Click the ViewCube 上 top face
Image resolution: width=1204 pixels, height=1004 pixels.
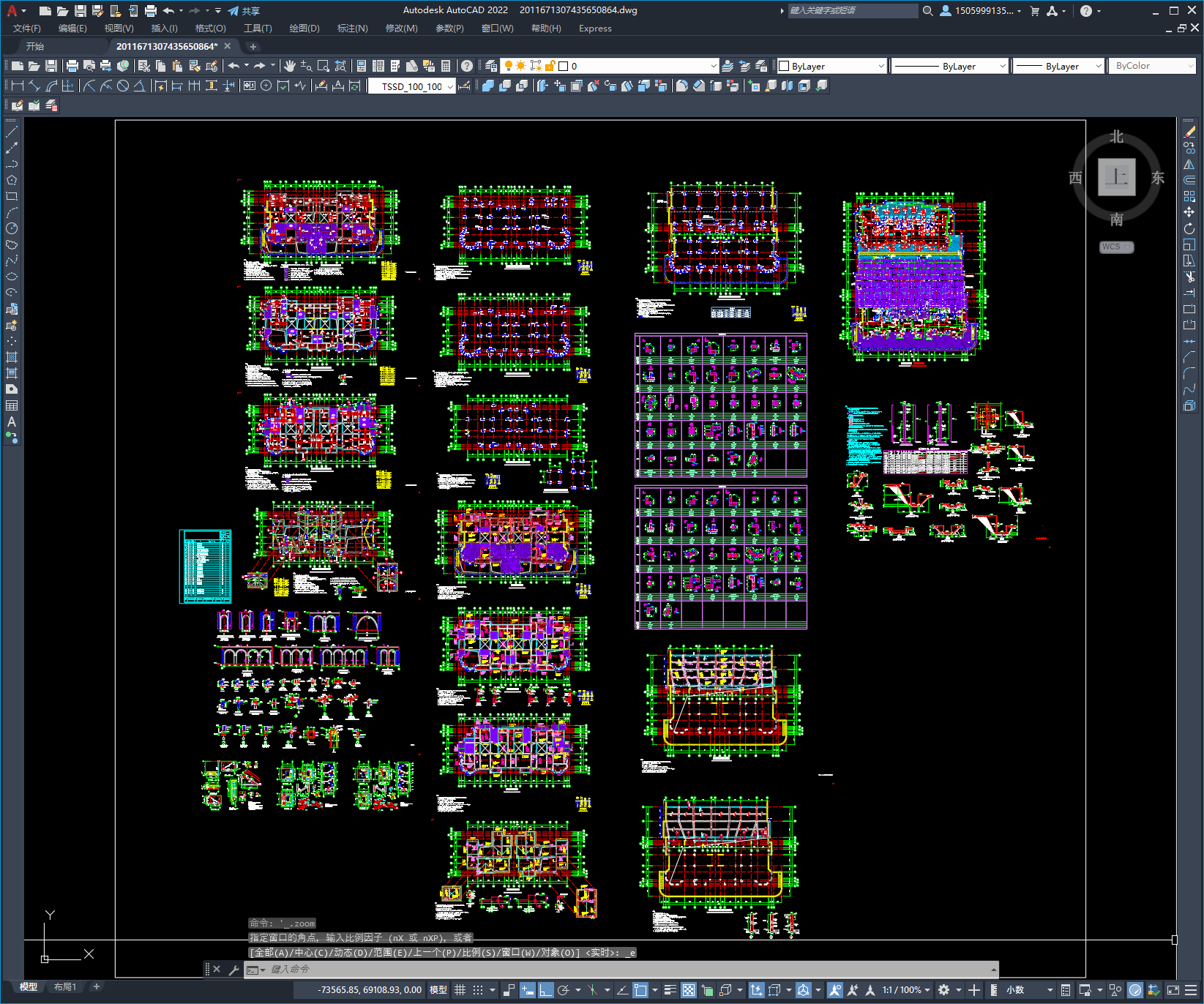tap(1116, 177)
